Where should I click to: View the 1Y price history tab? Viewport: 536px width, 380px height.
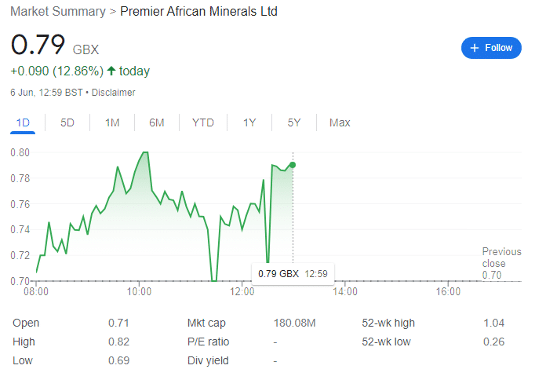tap(249, 122)
